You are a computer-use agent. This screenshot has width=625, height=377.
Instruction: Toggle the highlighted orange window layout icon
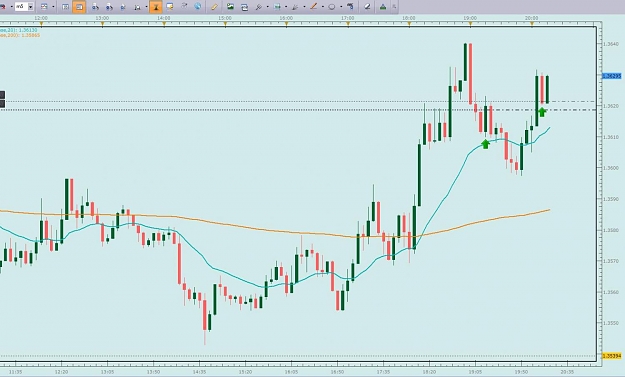(x=79, y=6)
